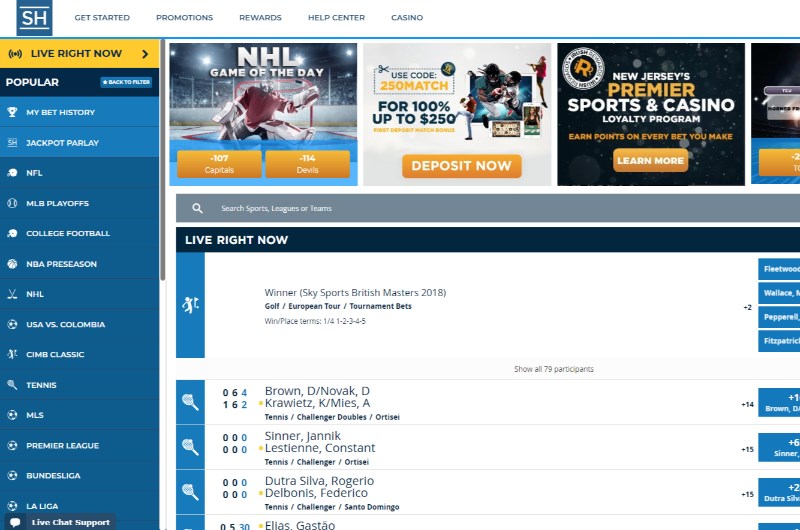
Task: Click tennis icon in Sinner vs Lestienne row
Action: tap(190, 447)
